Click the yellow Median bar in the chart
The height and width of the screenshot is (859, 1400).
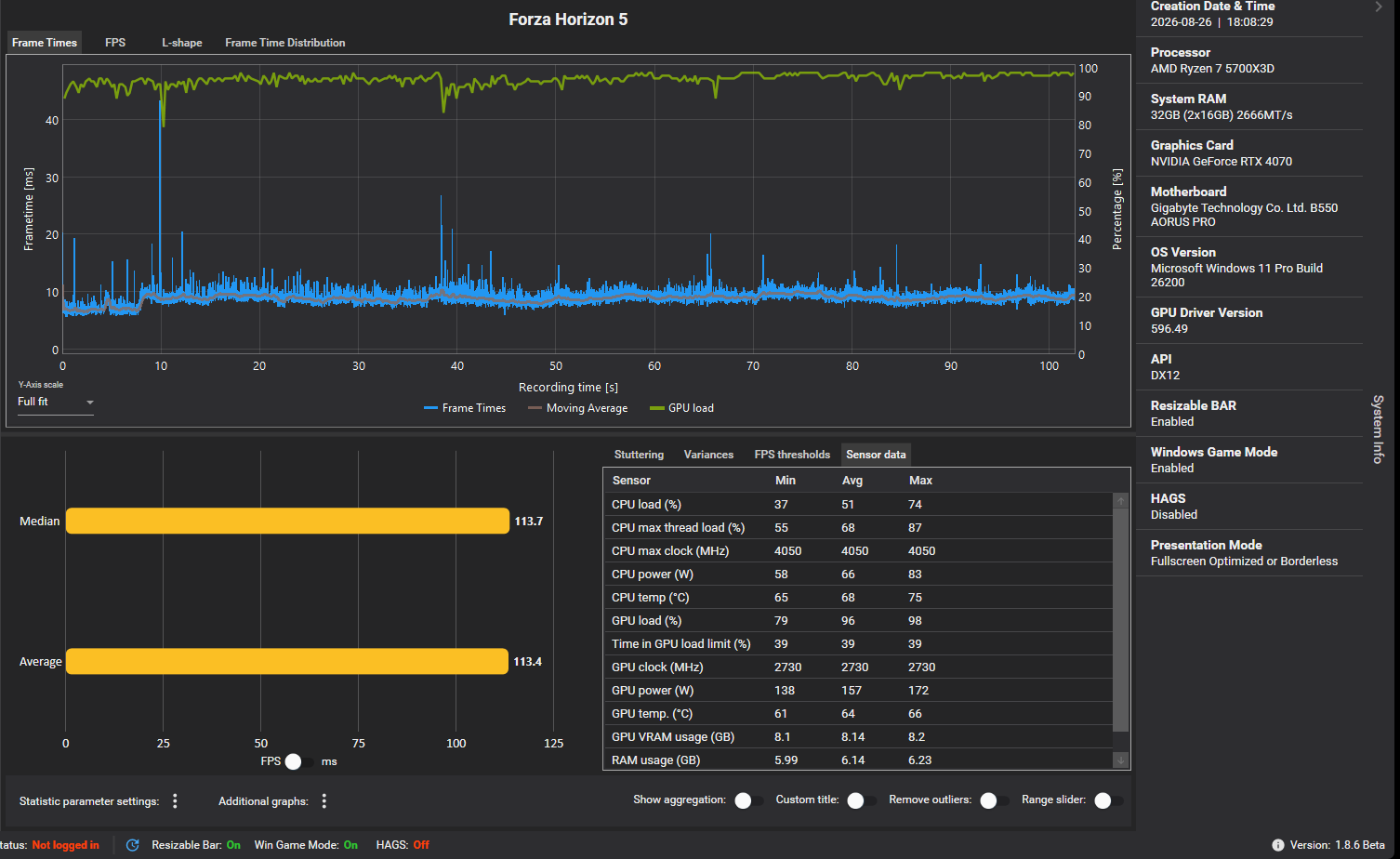[x=287, y=522]
